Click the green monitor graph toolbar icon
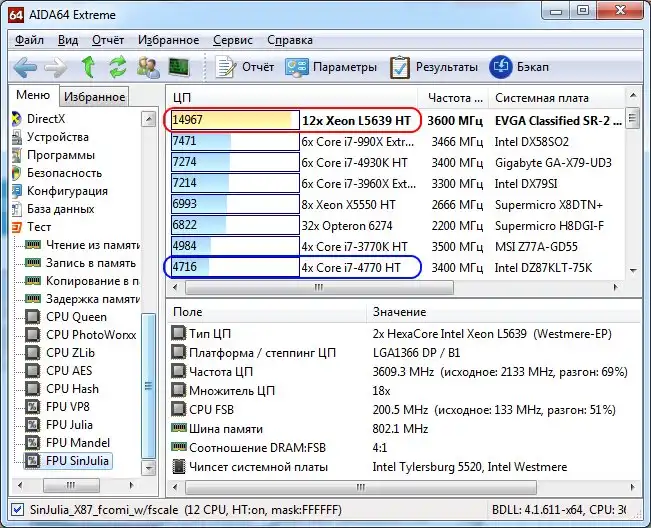Image resolution: width=651 pixels, height=528 pixels. (180, 67)
